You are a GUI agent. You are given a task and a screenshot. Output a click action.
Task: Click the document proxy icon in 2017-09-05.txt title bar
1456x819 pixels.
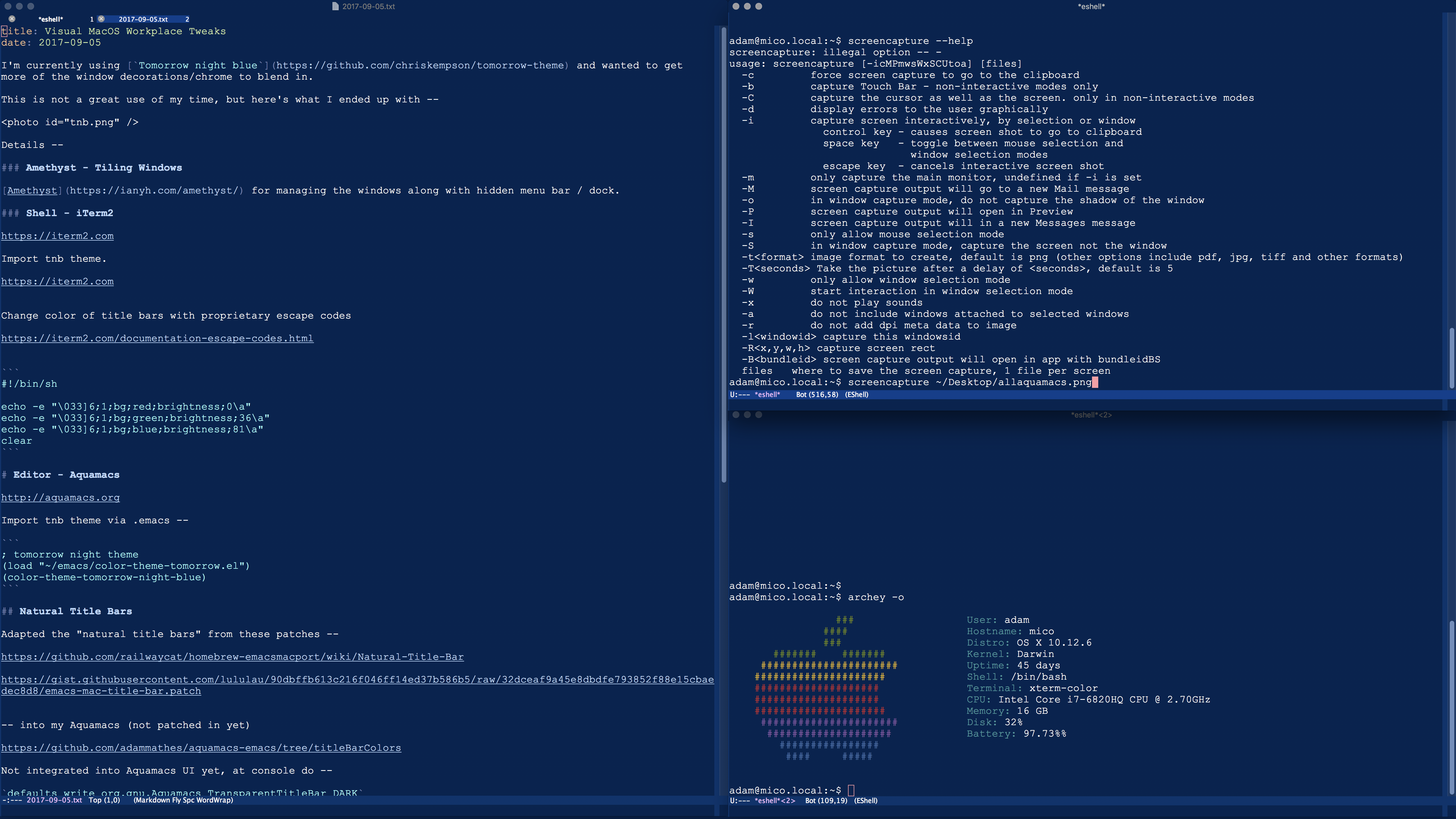pos(335,6)
